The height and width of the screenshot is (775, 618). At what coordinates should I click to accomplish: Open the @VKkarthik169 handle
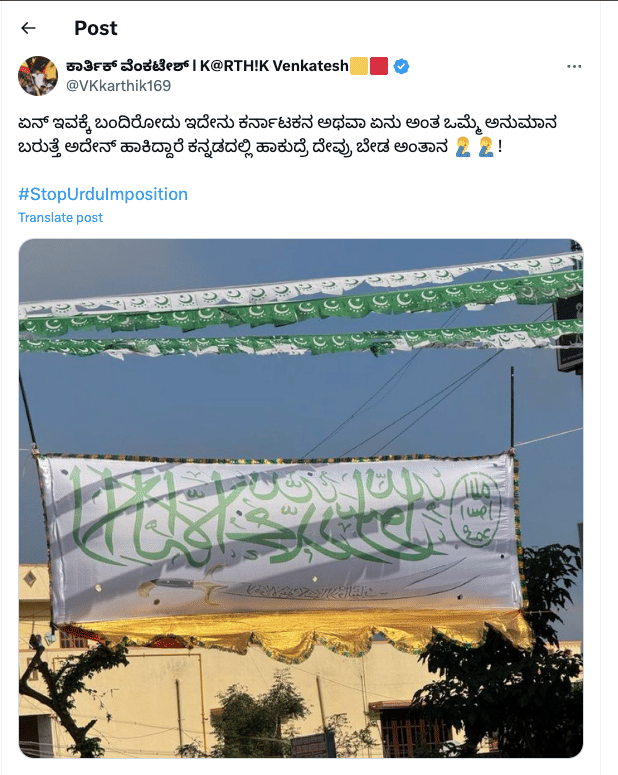(119, 86)
